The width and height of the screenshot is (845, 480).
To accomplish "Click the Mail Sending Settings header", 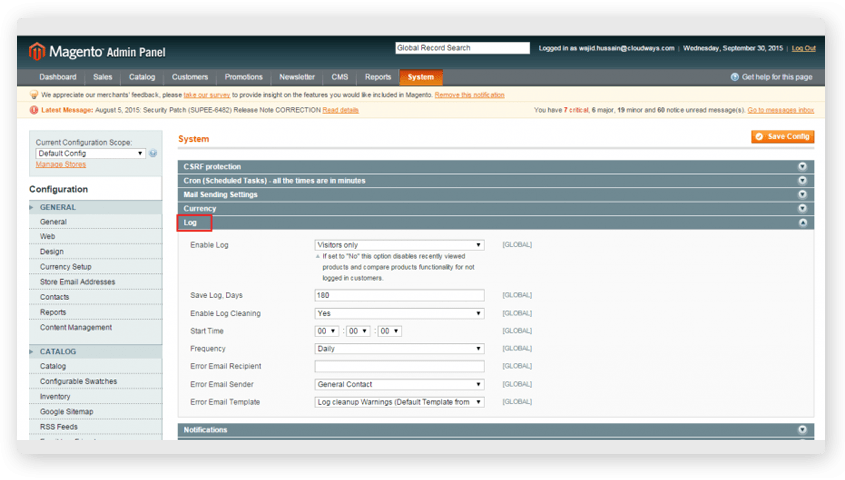I will [496, 194].
